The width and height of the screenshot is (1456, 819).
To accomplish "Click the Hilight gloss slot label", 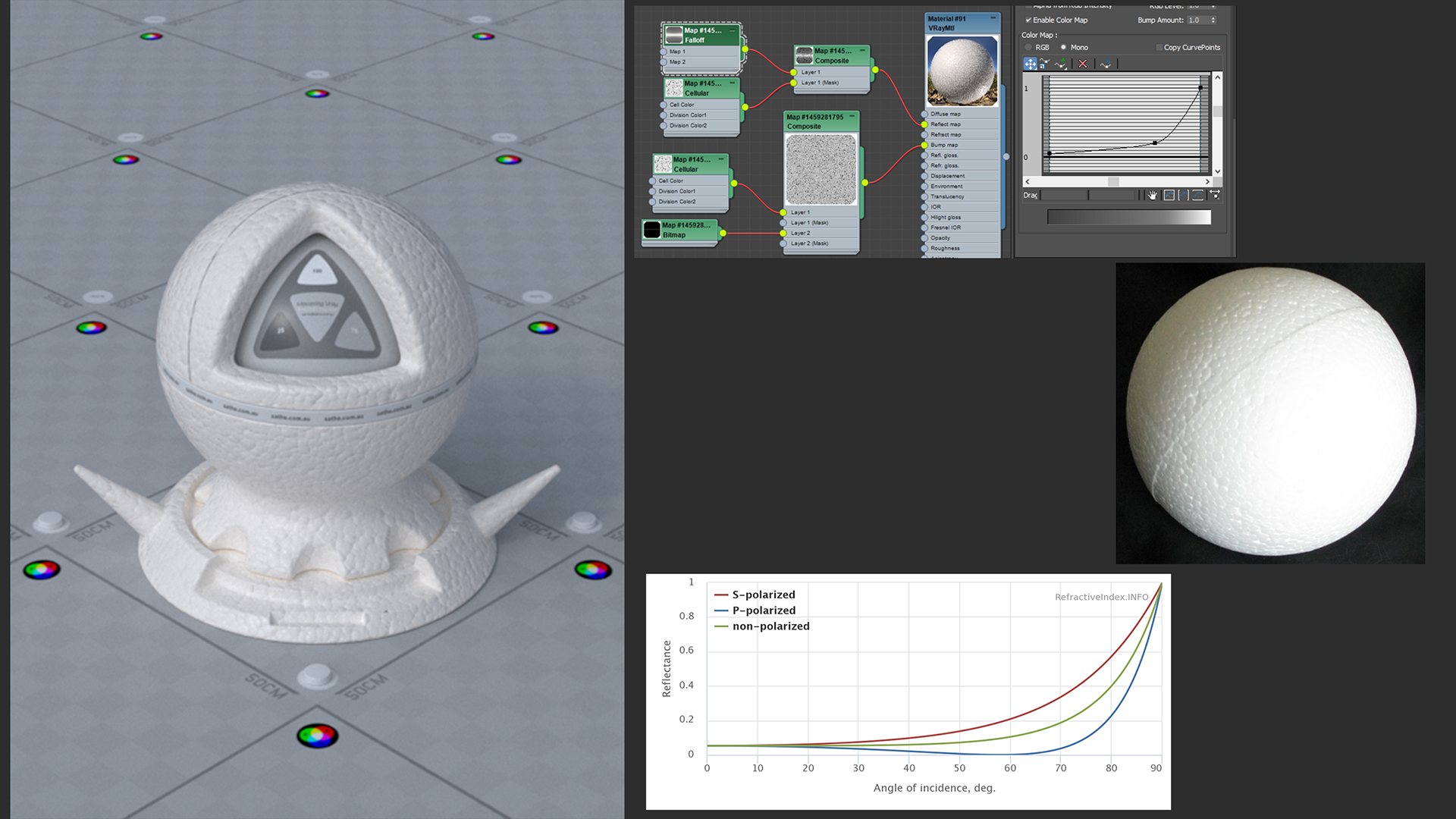I will click(x=946, y=218).
